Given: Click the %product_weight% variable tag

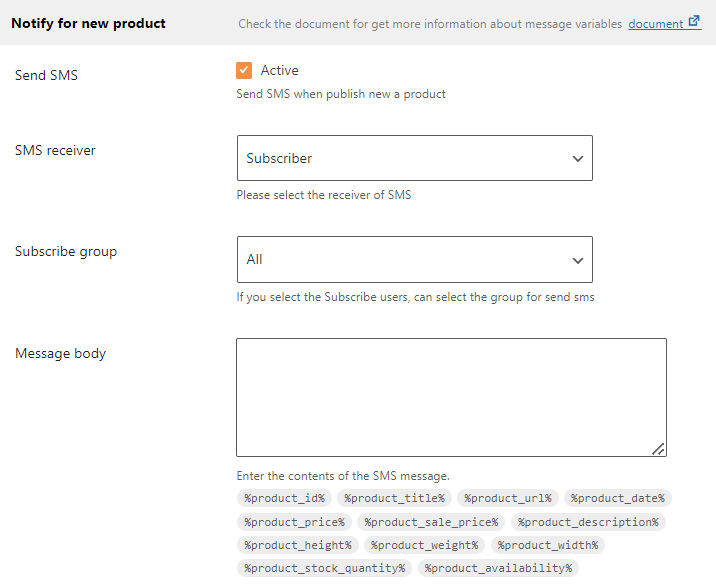Looking at the screenshot, I should pyautogui.click(x=425, y=545).
